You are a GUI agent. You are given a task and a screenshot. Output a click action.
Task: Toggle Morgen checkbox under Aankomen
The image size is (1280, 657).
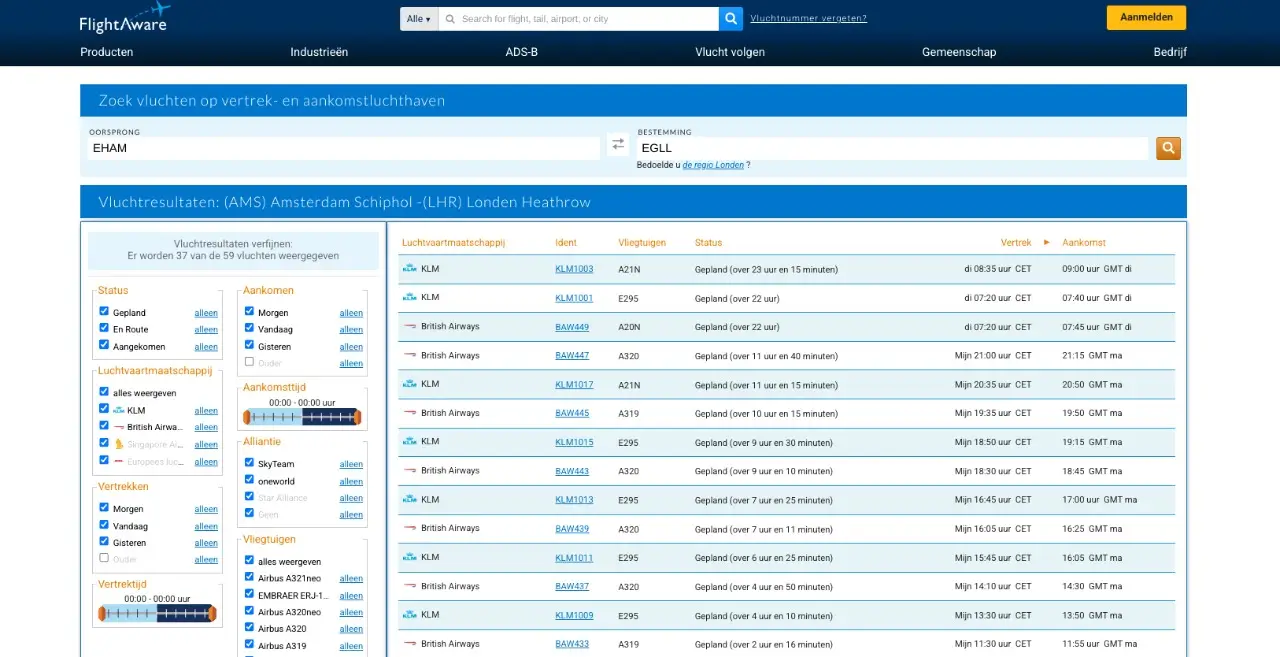click(x=249, y=312)
